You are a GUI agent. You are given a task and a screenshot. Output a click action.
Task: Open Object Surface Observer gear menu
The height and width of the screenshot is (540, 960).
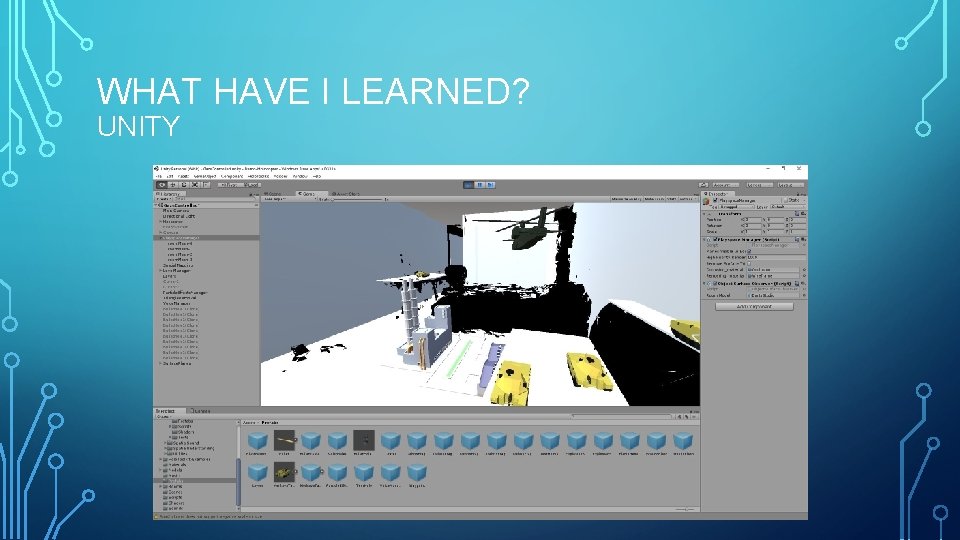pos(804,283)
